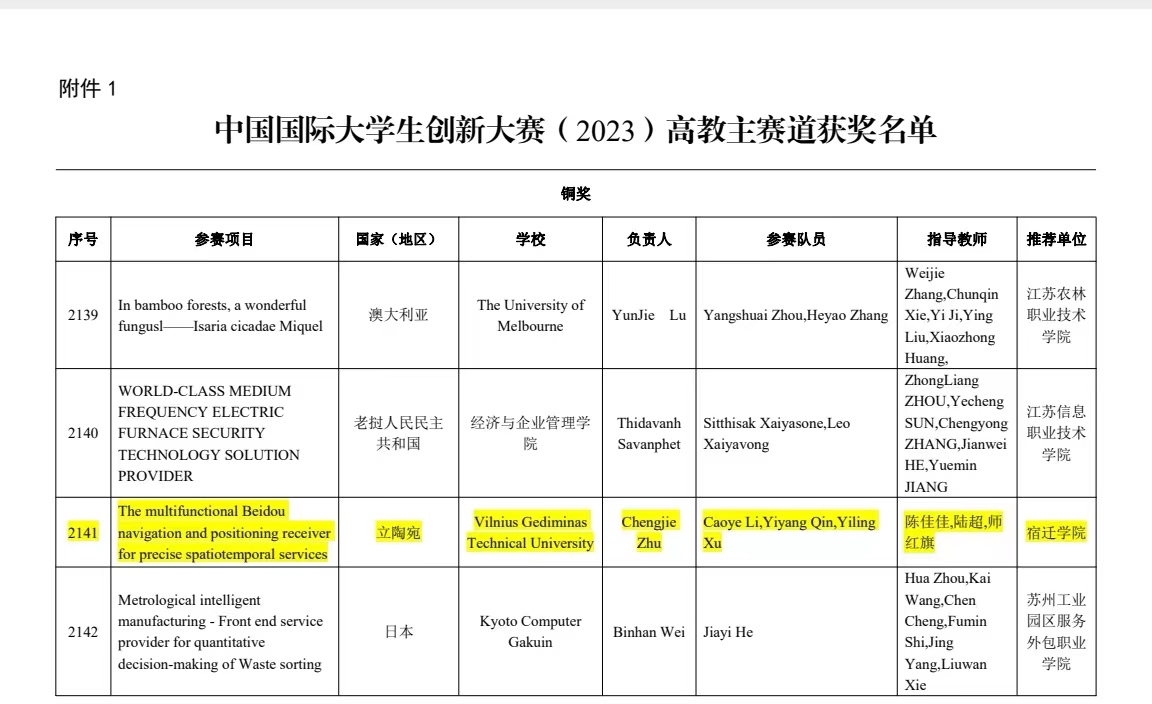The width and height of the screenshot is (1152, 704).
Task: Click the 铜奖 heading above the table
Action: 575,194
